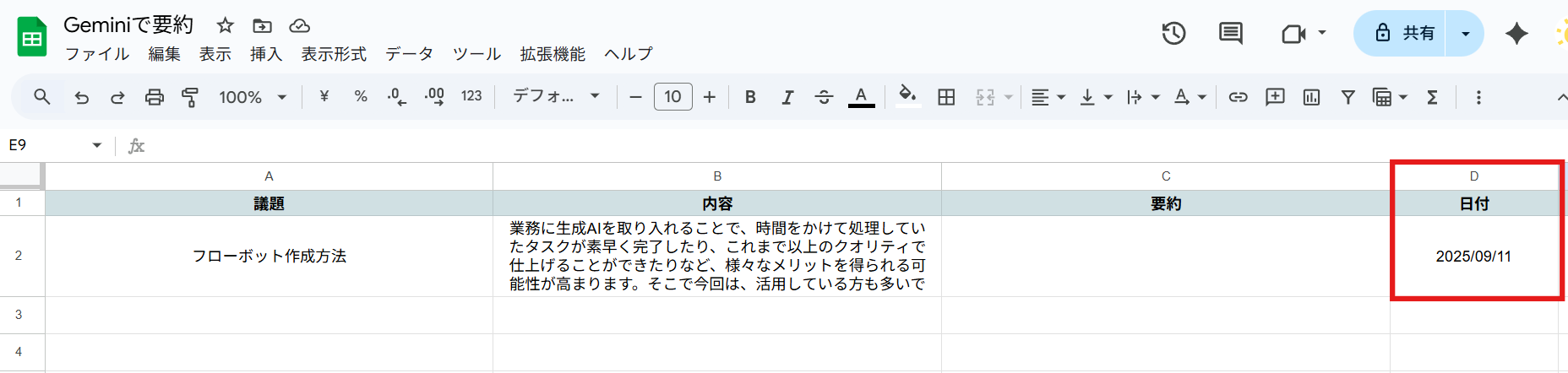Open the 編集 menu
This screenshot has width=1568, height=373.
165,54
